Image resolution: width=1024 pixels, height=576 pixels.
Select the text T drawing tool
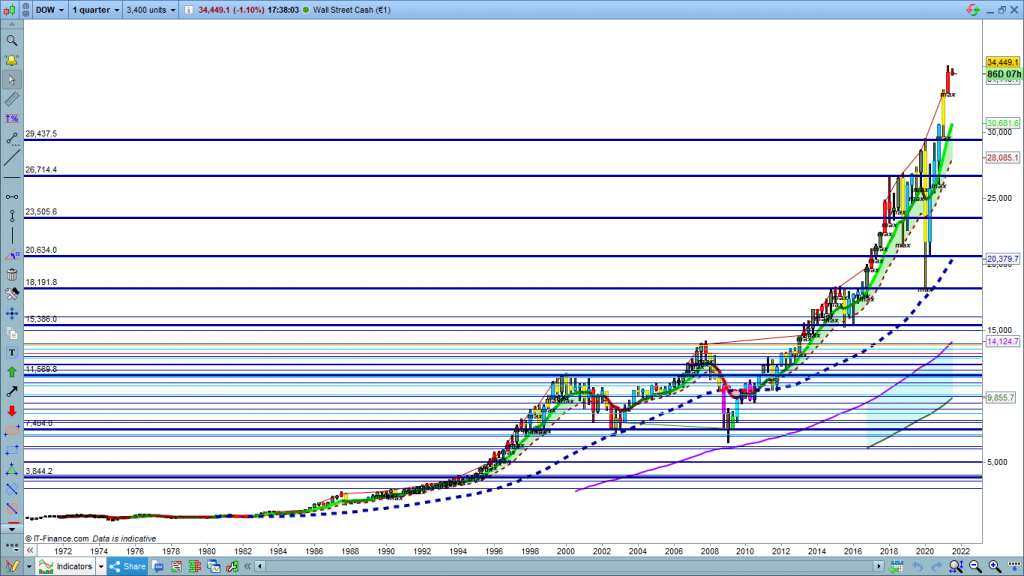tap(12, 352)
